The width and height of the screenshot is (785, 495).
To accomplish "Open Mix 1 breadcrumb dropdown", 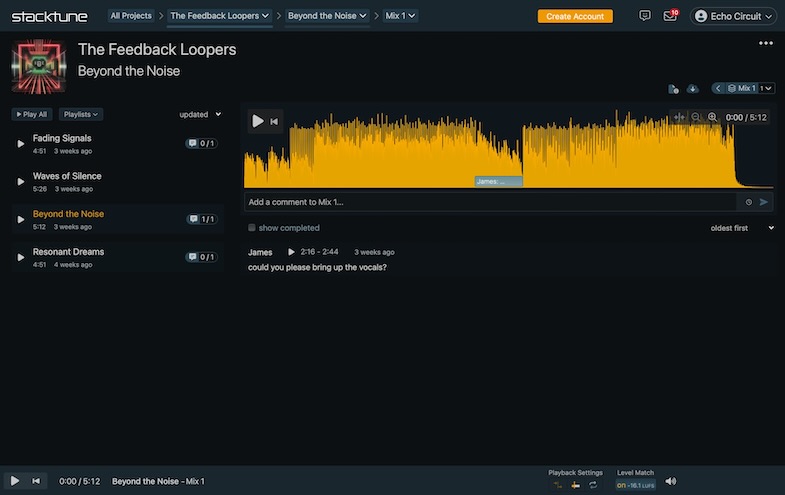I will tap(400, 16).
